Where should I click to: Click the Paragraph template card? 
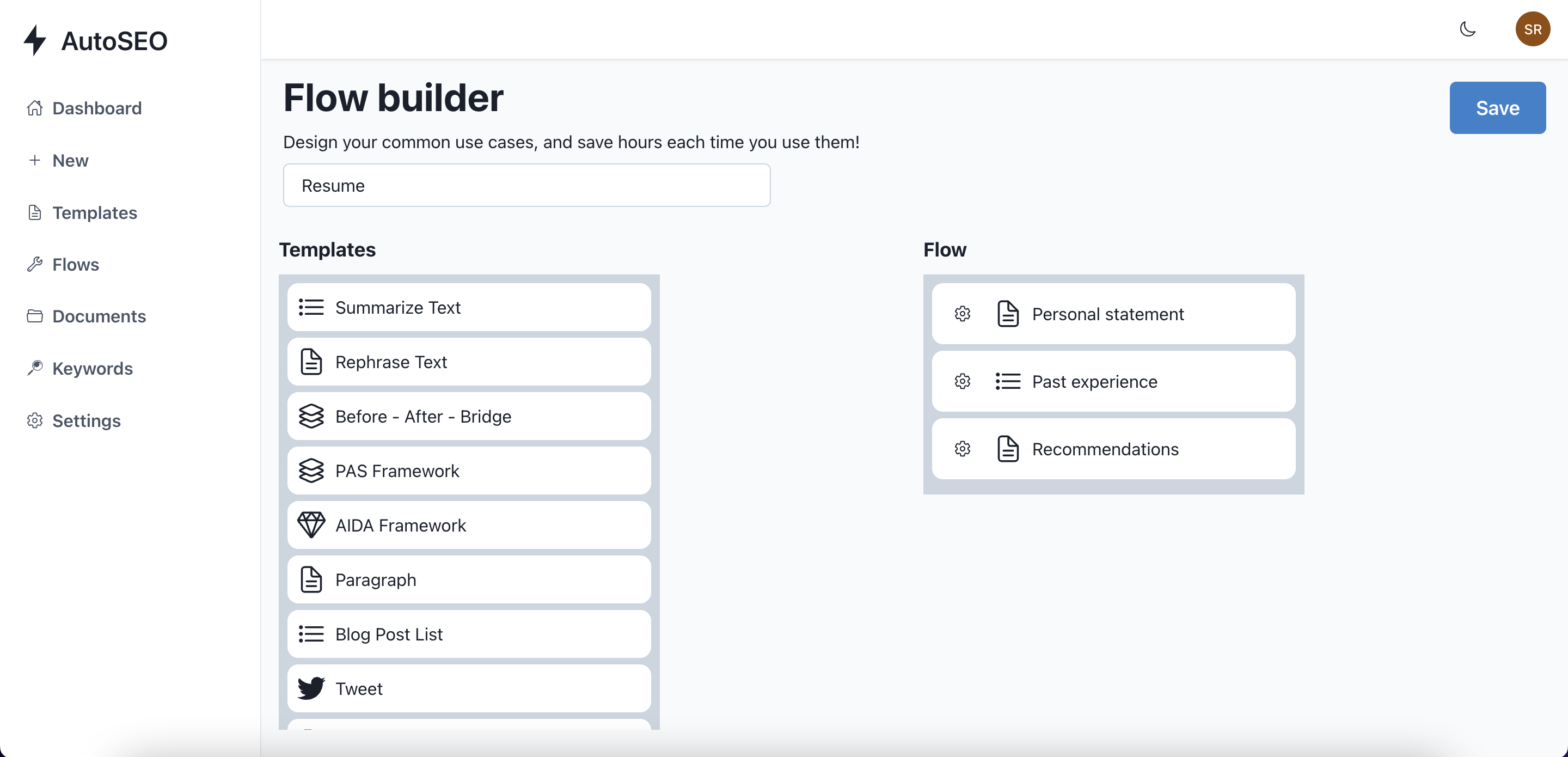(469, 579)
